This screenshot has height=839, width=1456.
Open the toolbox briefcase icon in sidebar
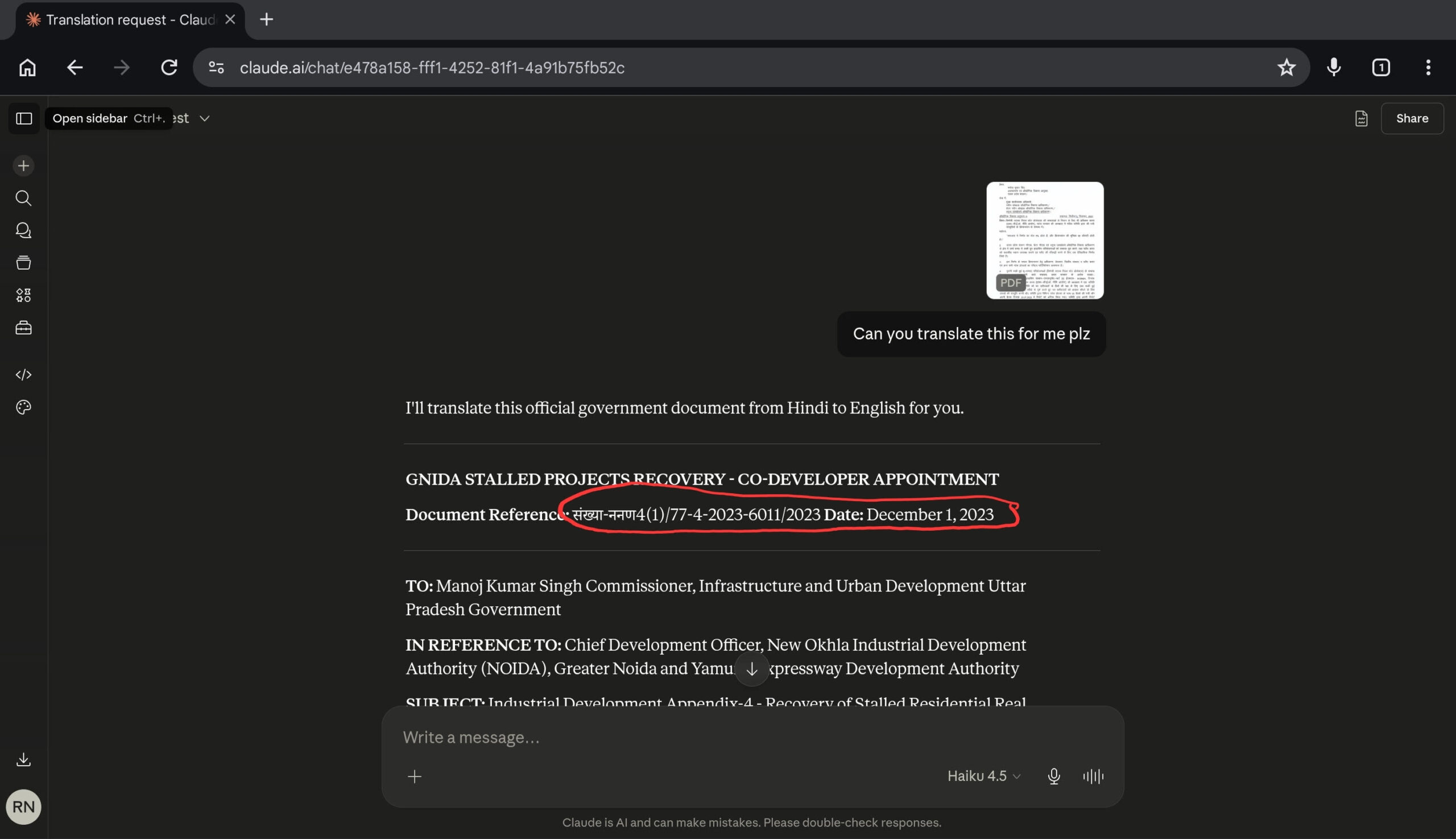24,328
